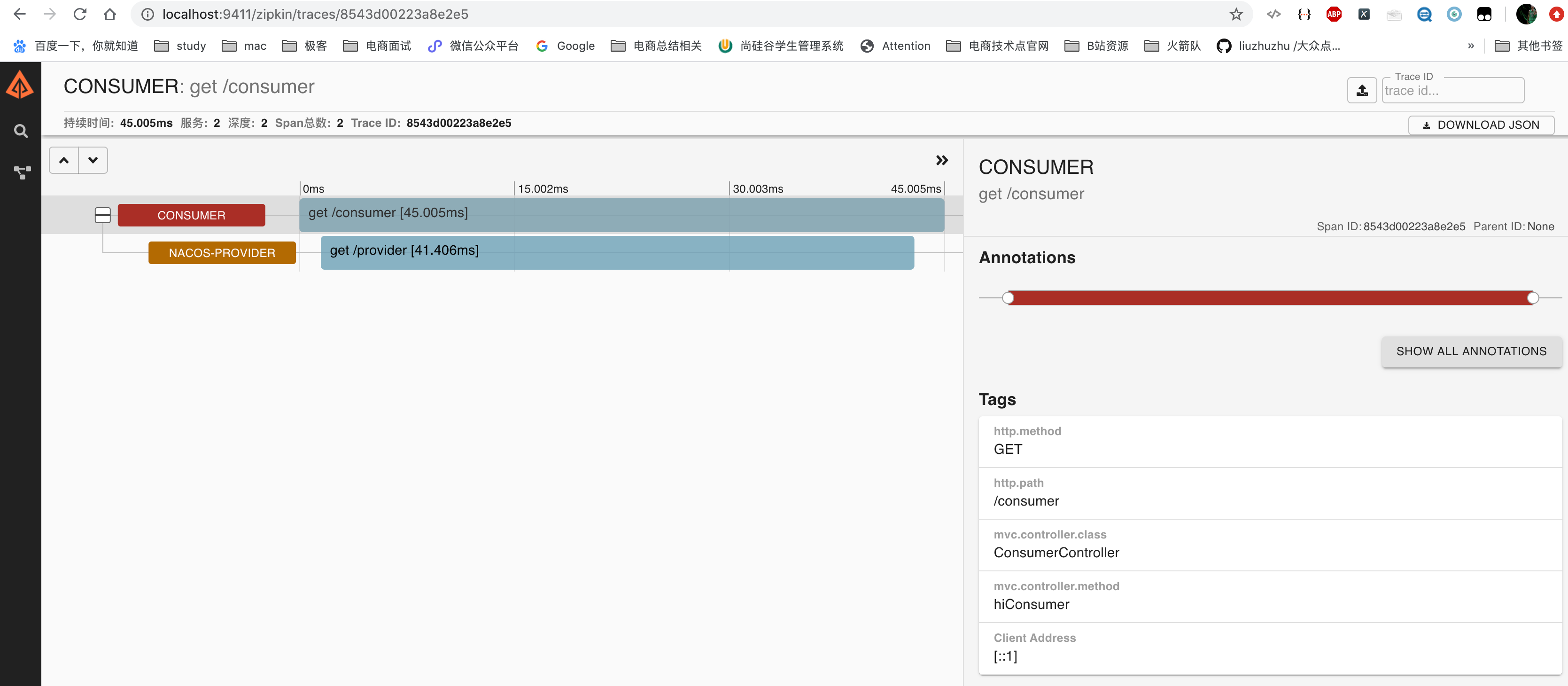Viewport: 1568px width, 686px height.
Task: Select the NACOS-PROVIDER service label
Action: (x=222, y=253)
